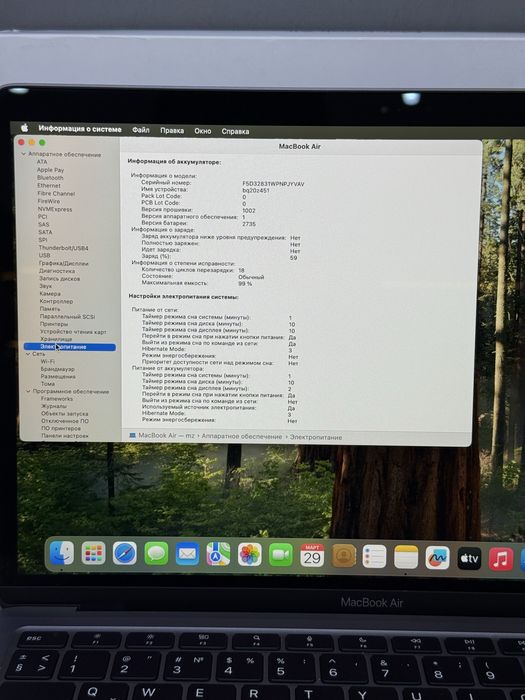
Task: Click MacBook Air — mz in path bar
Action: [x=167, y=436]
